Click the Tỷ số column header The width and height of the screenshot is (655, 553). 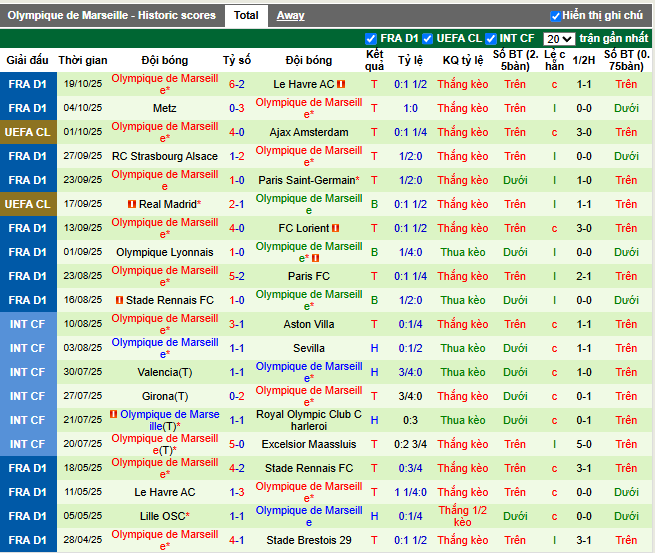[x=237, y=60]
